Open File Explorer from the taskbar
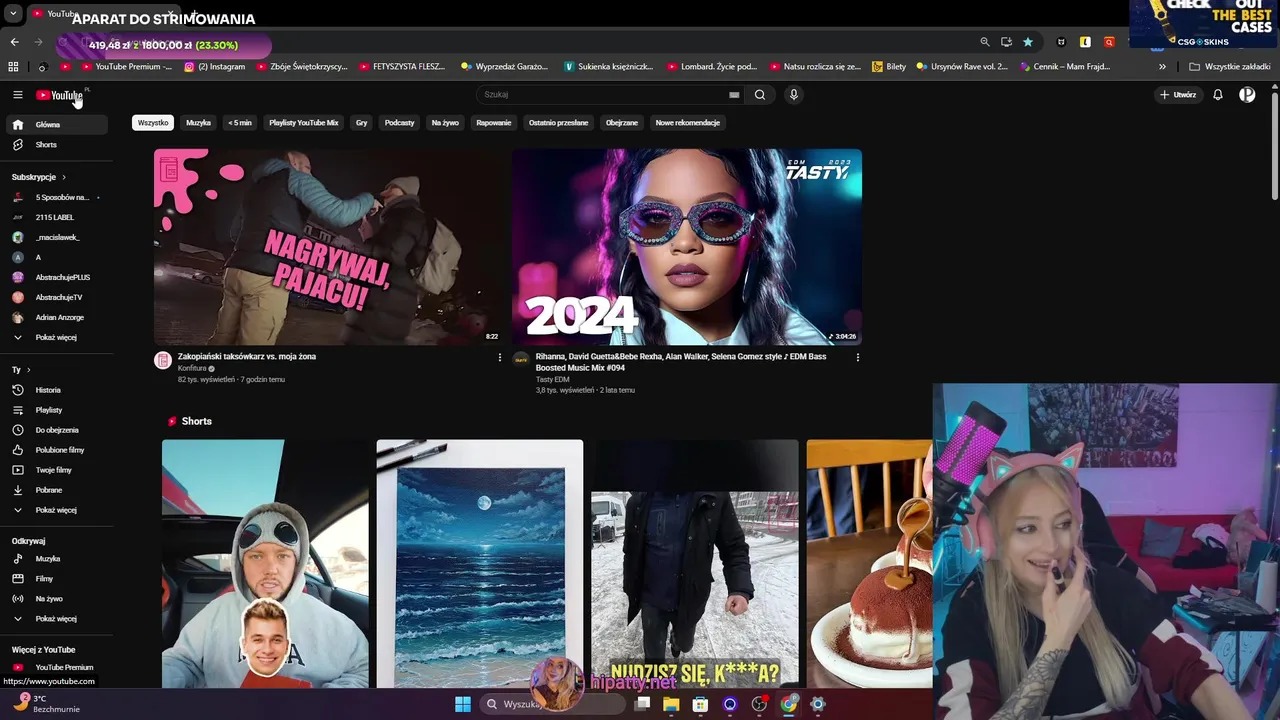Viewport: 1280px width, 720px height. pos(671,704)
